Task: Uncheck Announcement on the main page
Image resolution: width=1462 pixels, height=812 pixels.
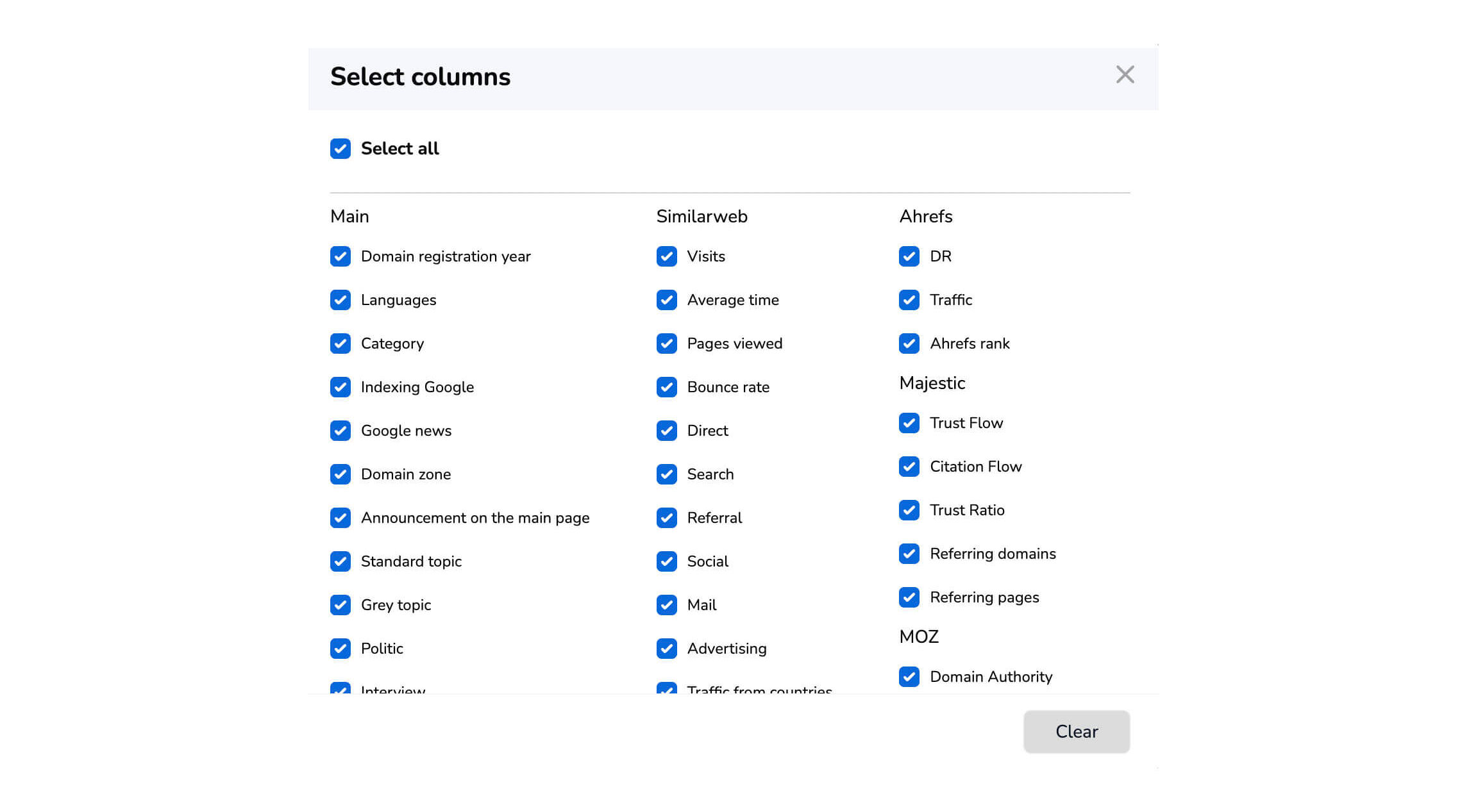Action: (340, 518)
